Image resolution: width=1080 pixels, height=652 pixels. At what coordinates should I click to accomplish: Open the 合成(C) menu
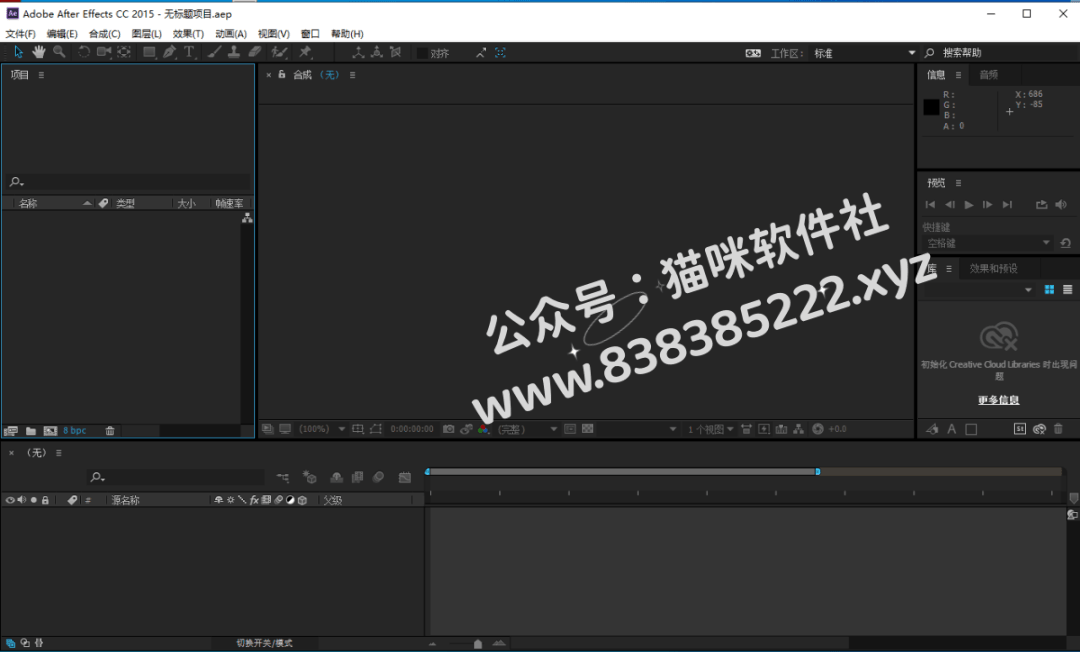point(104,34)
